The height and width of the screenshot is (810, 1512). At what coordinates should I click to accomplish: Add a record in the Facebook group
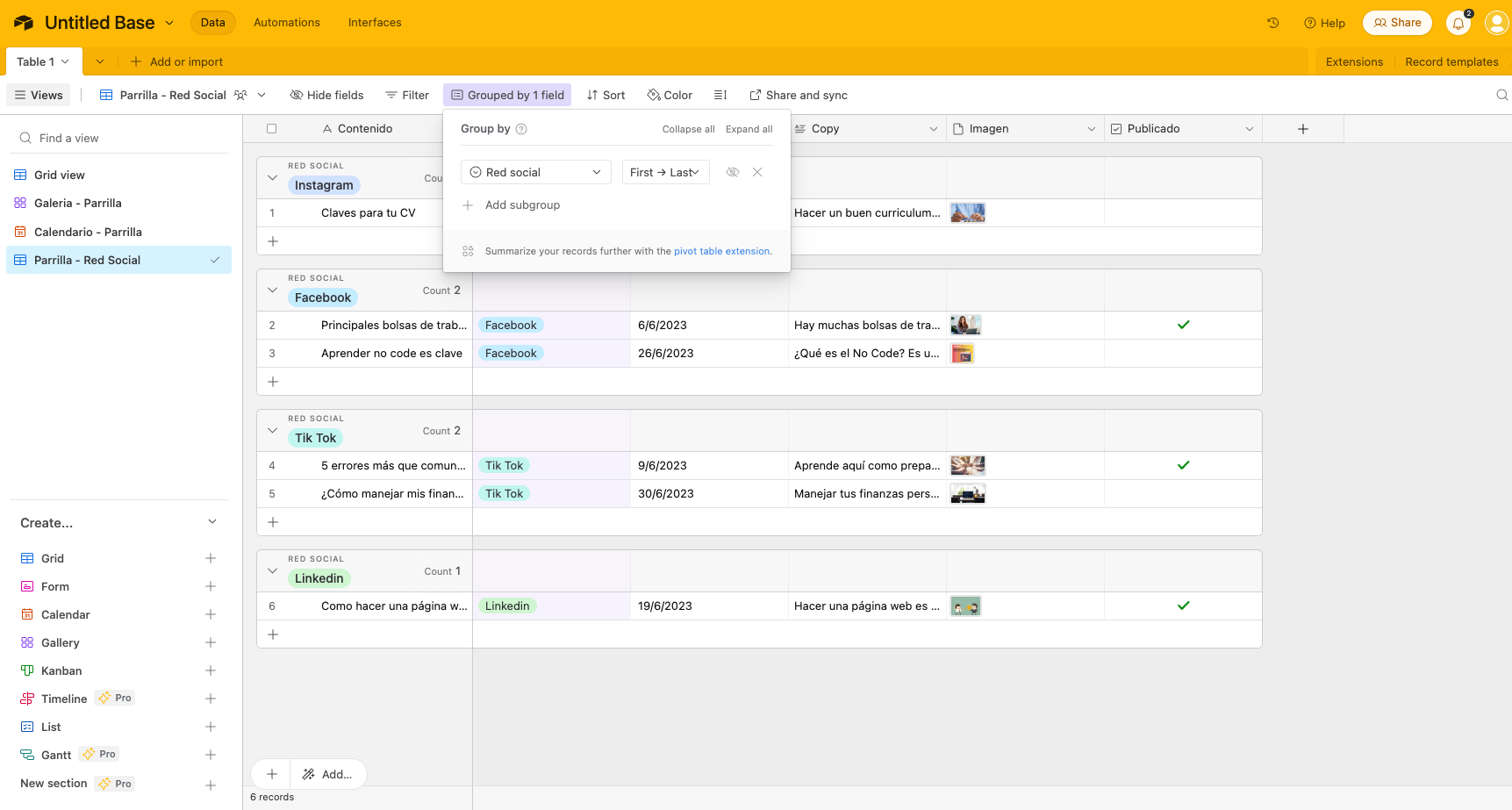point(273,382)
